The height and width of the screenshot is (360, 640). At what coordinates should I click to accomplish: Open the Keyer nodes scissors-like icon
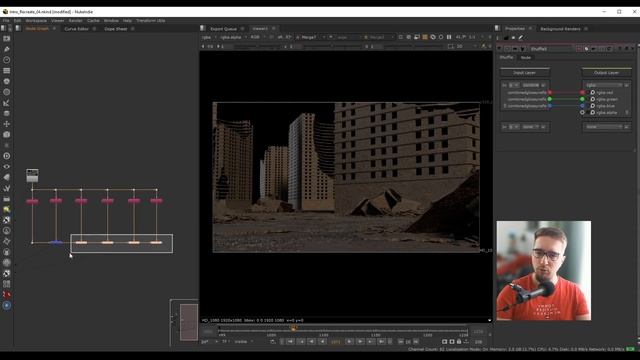click(x=7, y=103)
